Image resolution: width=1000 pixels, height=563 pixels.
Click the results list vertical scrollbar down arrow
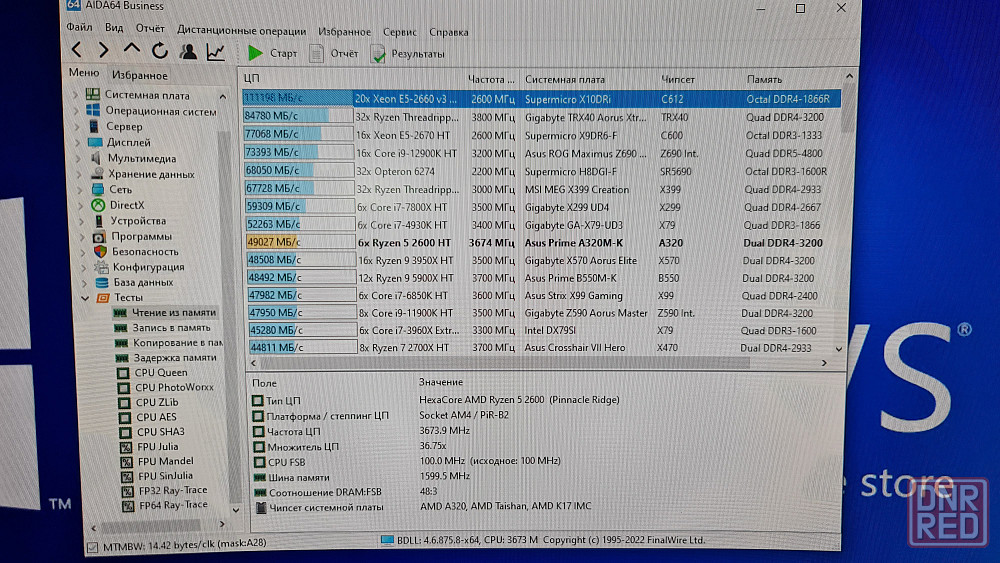839,349
